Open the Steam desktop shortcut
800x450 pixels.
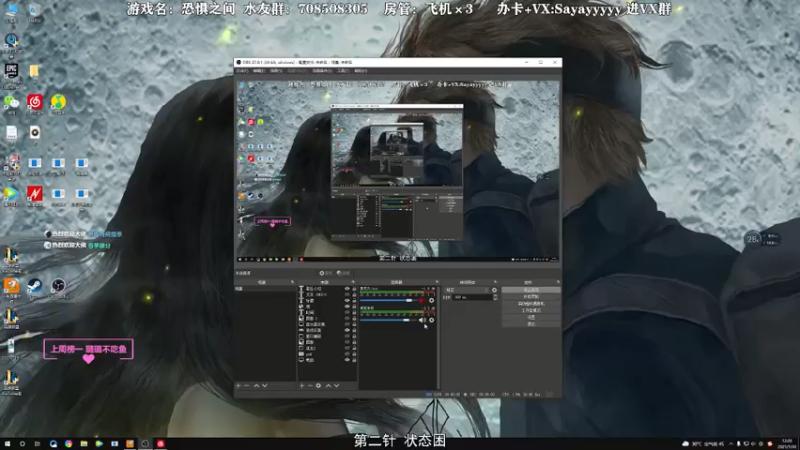tap(35, 286)
